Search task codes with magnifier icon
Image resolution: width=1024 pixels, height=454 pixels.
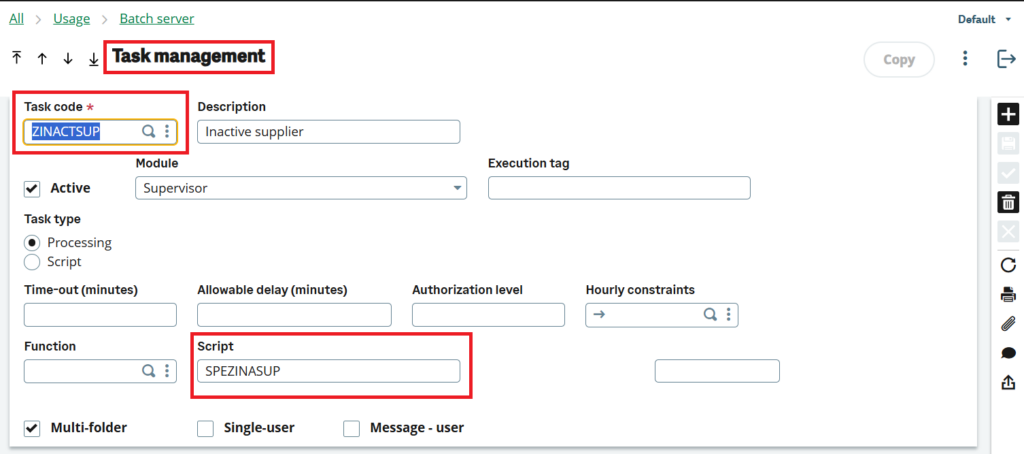point(149,131)
